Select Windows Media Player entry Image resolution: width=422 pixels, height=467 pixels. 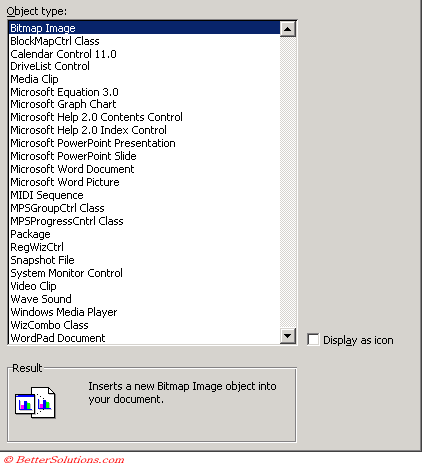coord(144,312)
